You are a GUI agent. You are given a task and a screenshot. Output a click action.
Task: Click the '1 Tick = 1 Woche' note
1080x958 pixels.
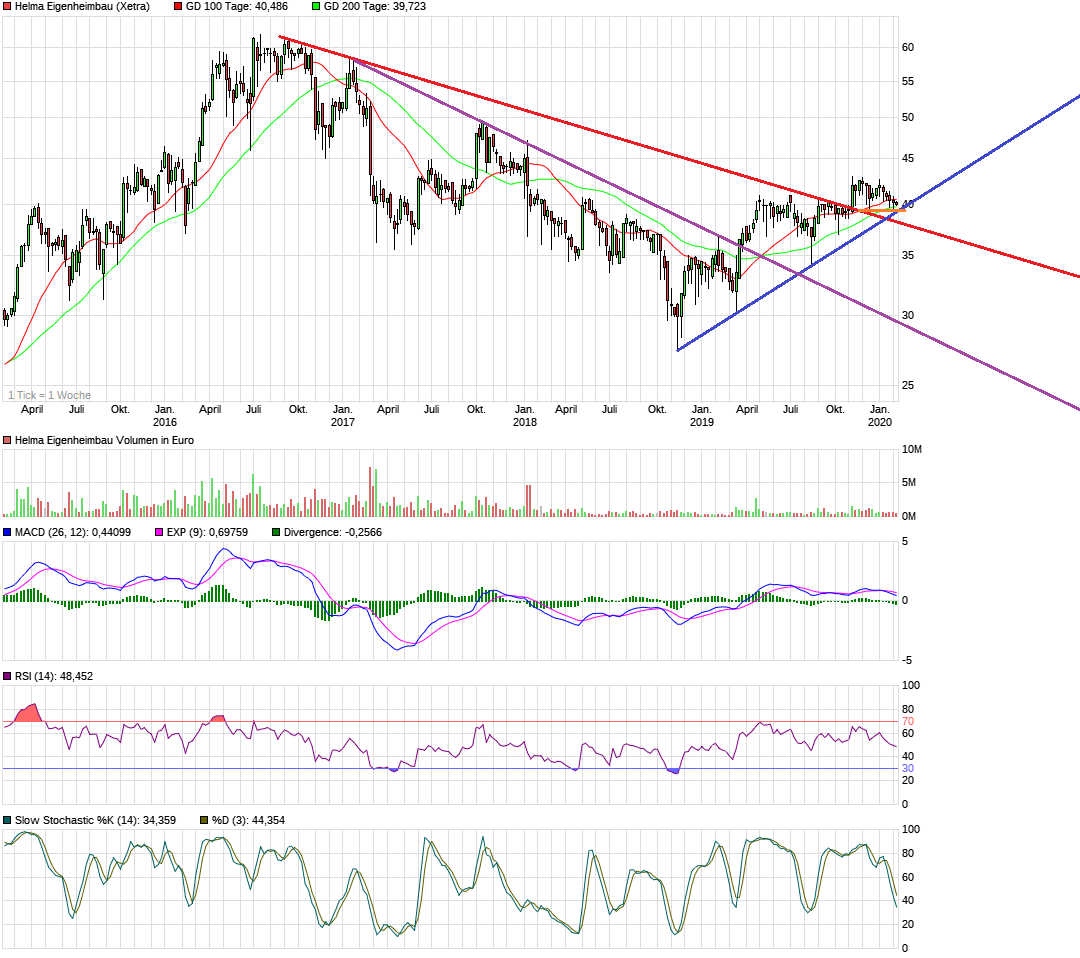[x=50, y=395]
